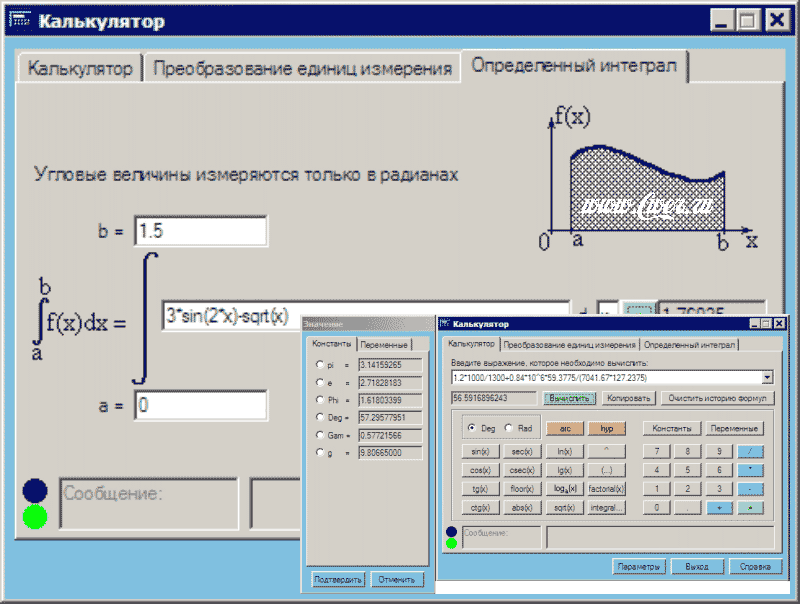
Task: Insert the sin(x) function
Action: tap(480, 451)
